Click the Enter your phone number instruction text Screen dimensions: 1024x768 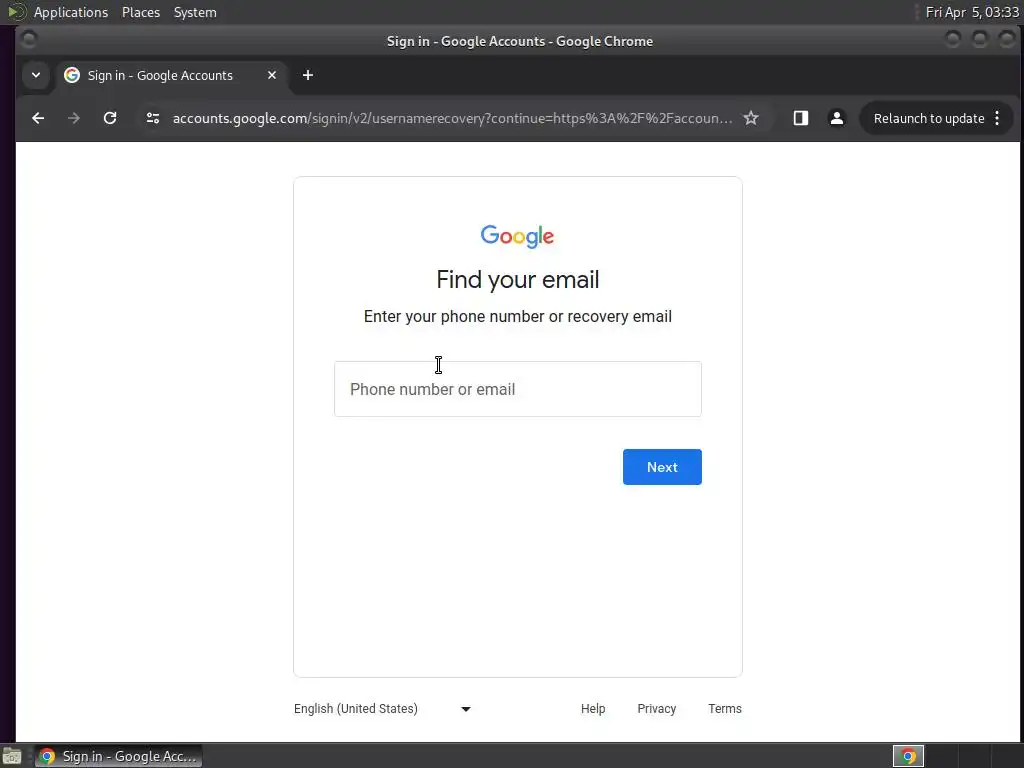coord(518,316)
